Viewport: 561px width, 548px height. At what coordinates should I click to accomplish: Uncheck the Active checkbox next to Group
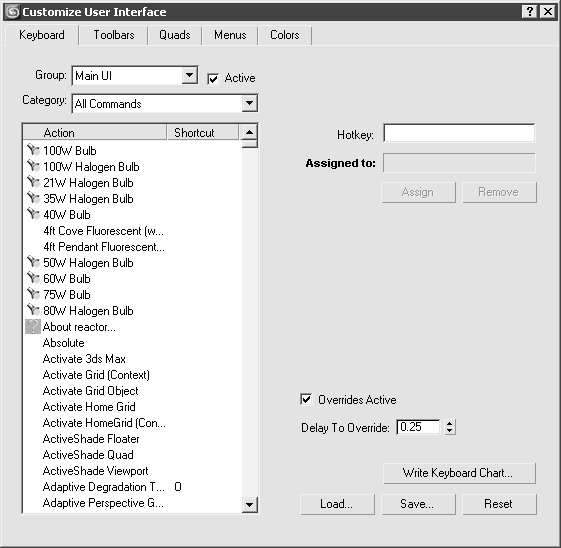click(x=213, y=79)
